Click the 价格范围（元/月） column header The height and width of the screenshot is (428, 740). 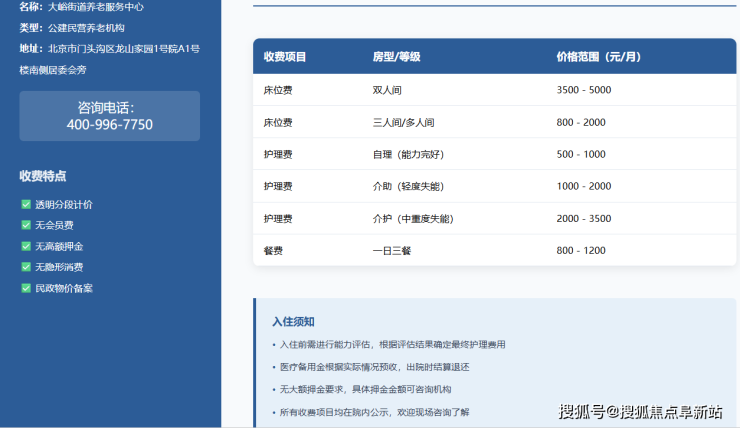tap(598, 57)
